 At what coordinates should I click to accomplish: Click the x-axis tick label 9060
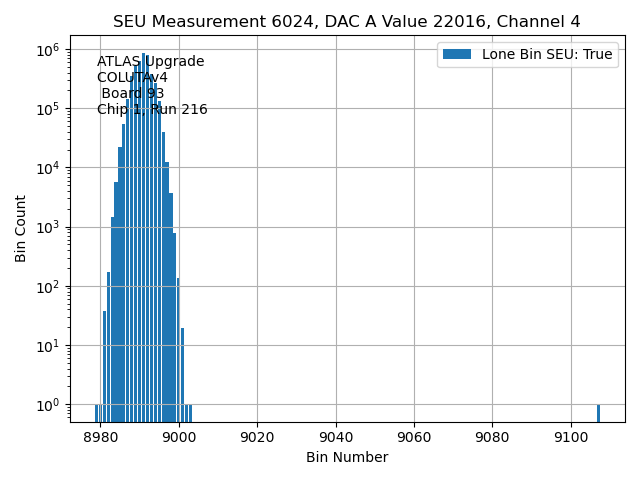point(414,438)
